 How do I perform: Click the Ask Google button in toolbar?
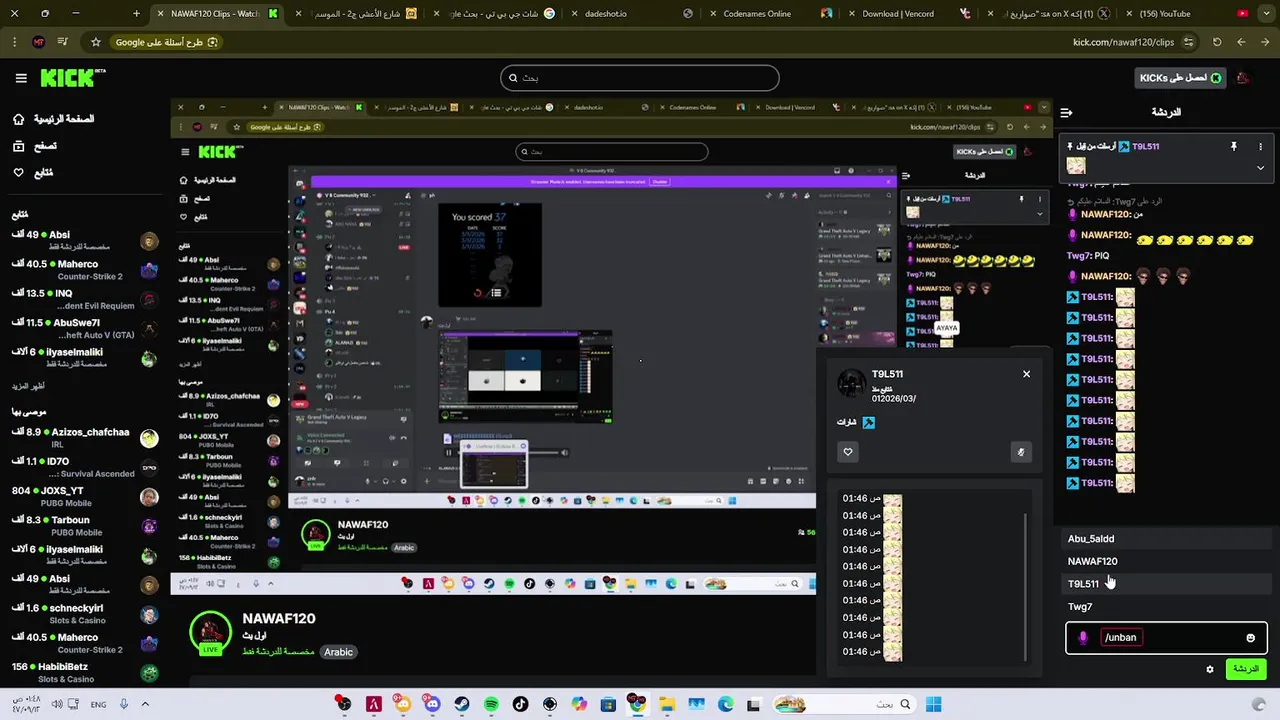point(166,42)
